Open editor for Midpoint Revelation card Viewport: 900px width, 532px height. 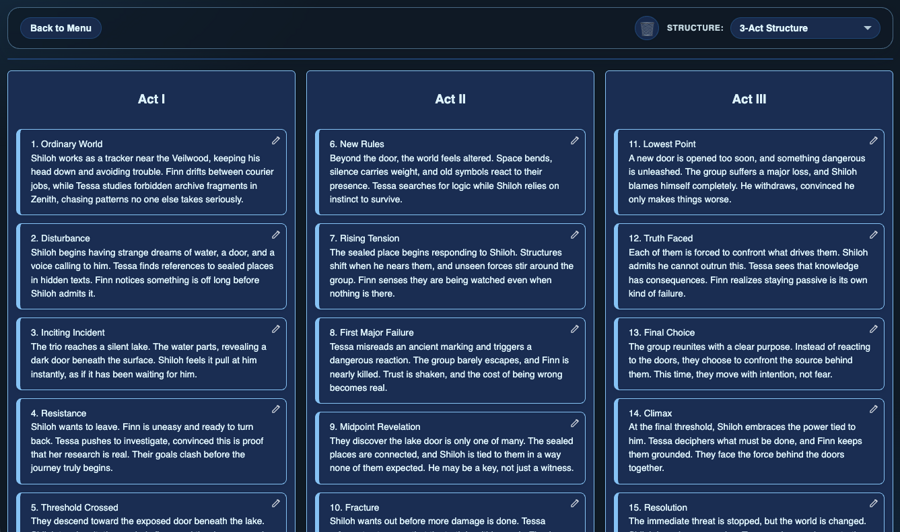575,423
